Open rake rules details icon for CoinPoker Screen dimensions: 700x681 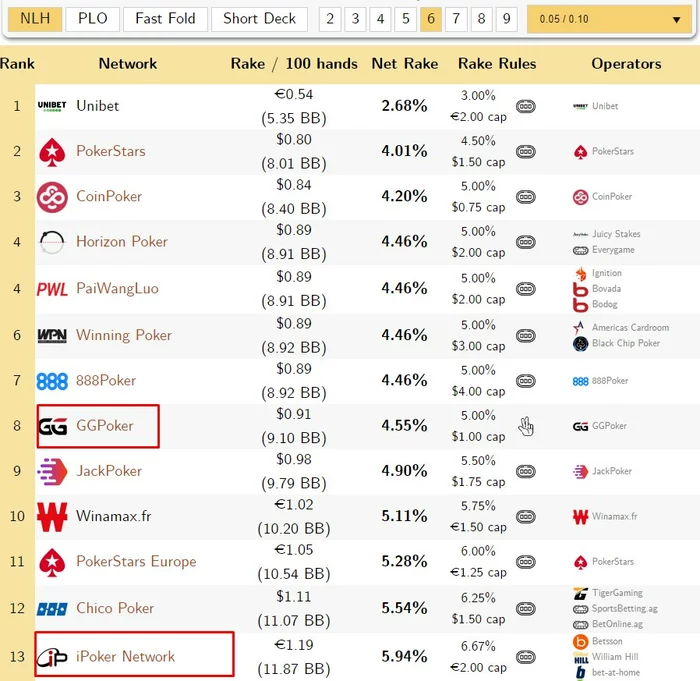tap(526, 197)
